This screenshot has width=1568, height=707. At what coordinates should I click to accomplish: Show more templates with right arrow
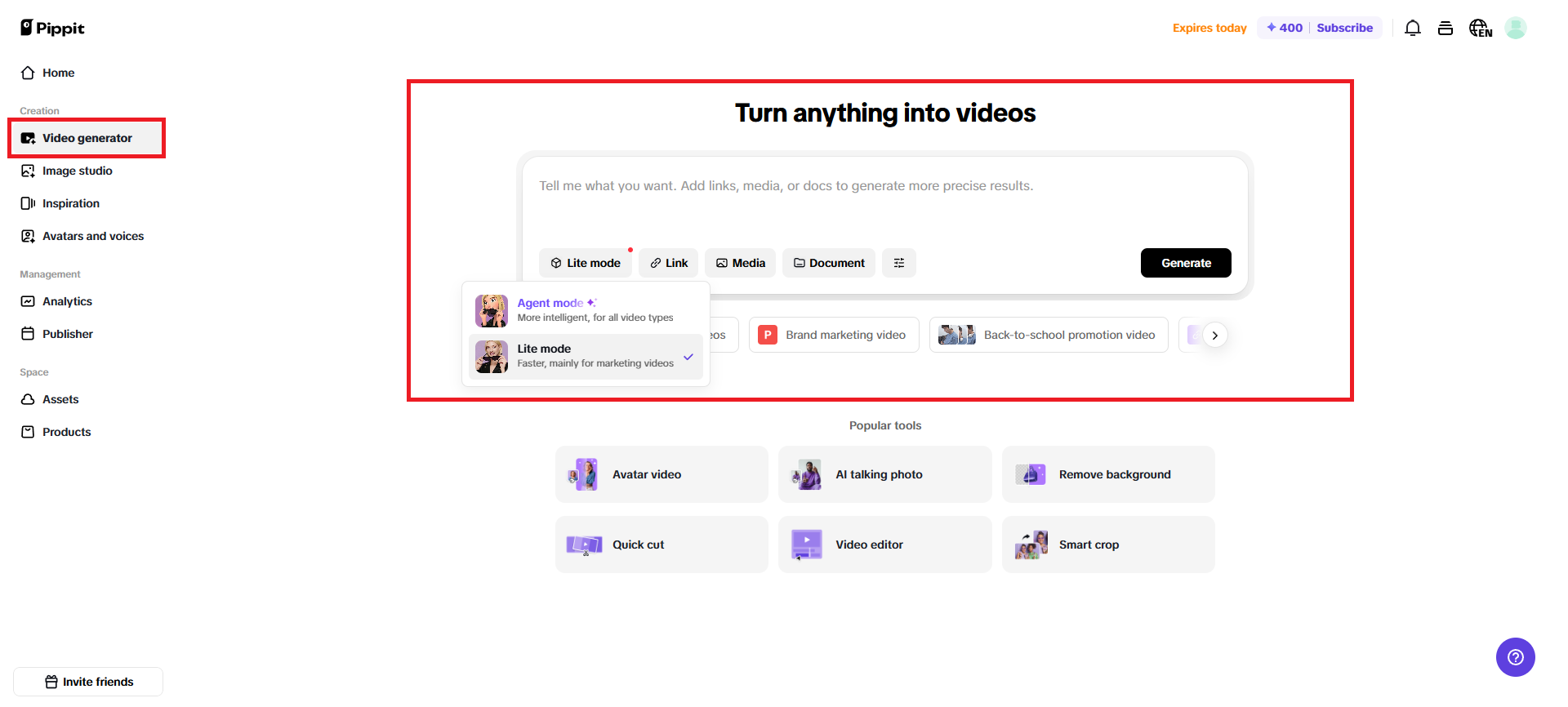tap(1215, 336)
